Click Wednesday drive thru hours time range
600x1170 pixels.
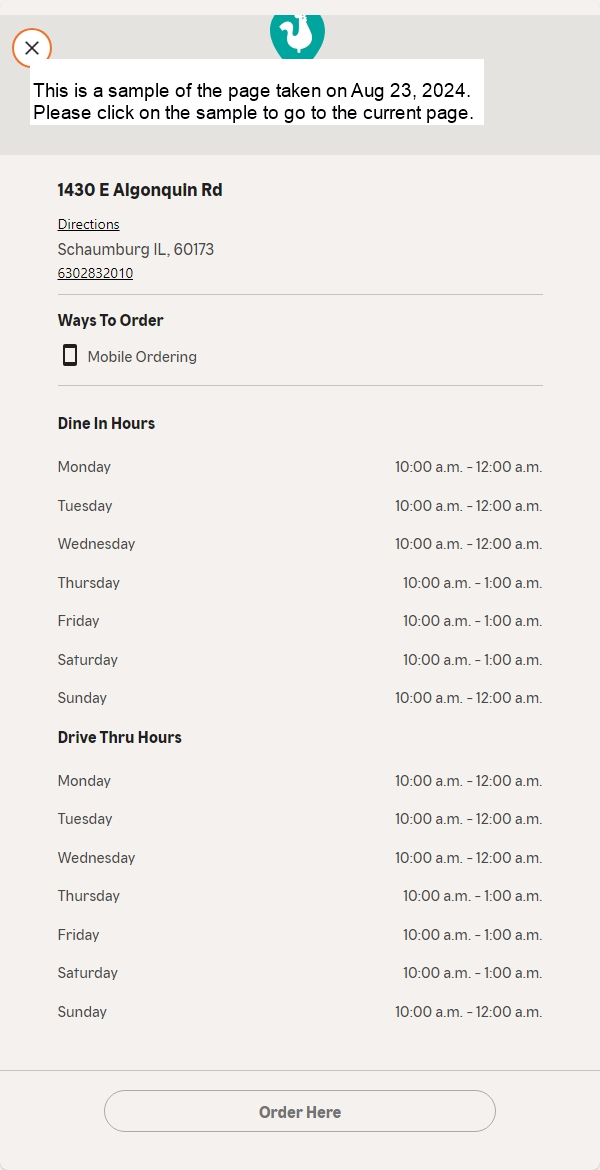[x=469, y=858]
